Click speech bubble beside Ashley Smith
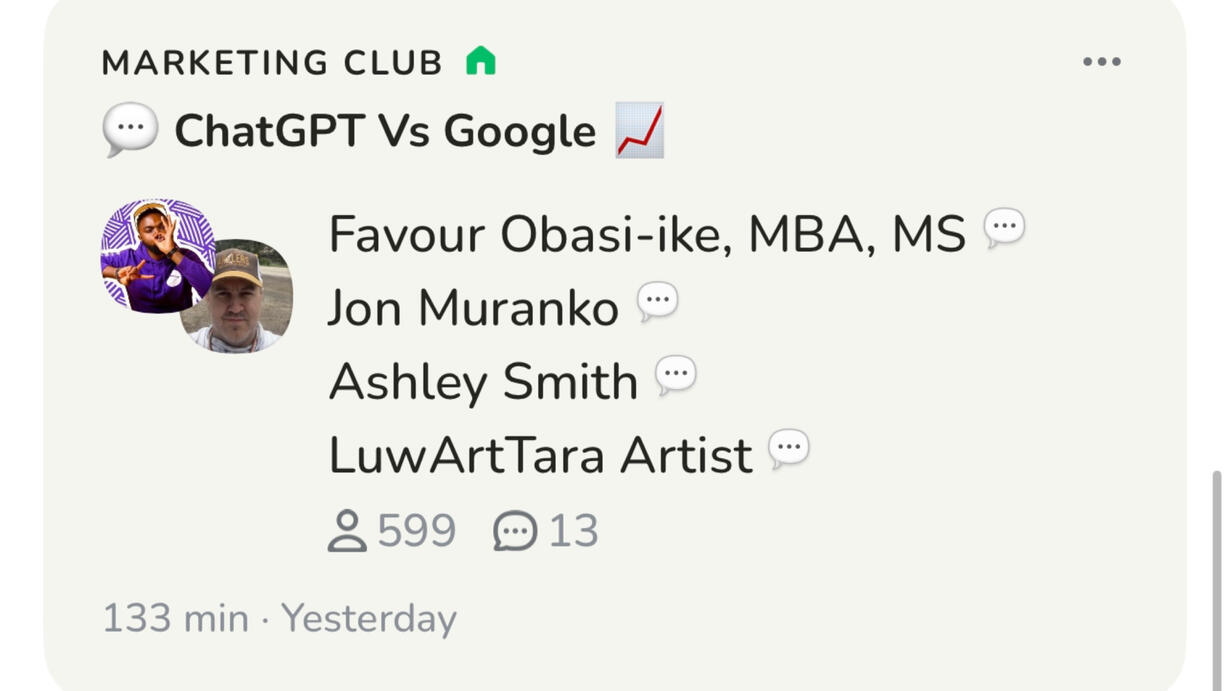 pos(675,375)
